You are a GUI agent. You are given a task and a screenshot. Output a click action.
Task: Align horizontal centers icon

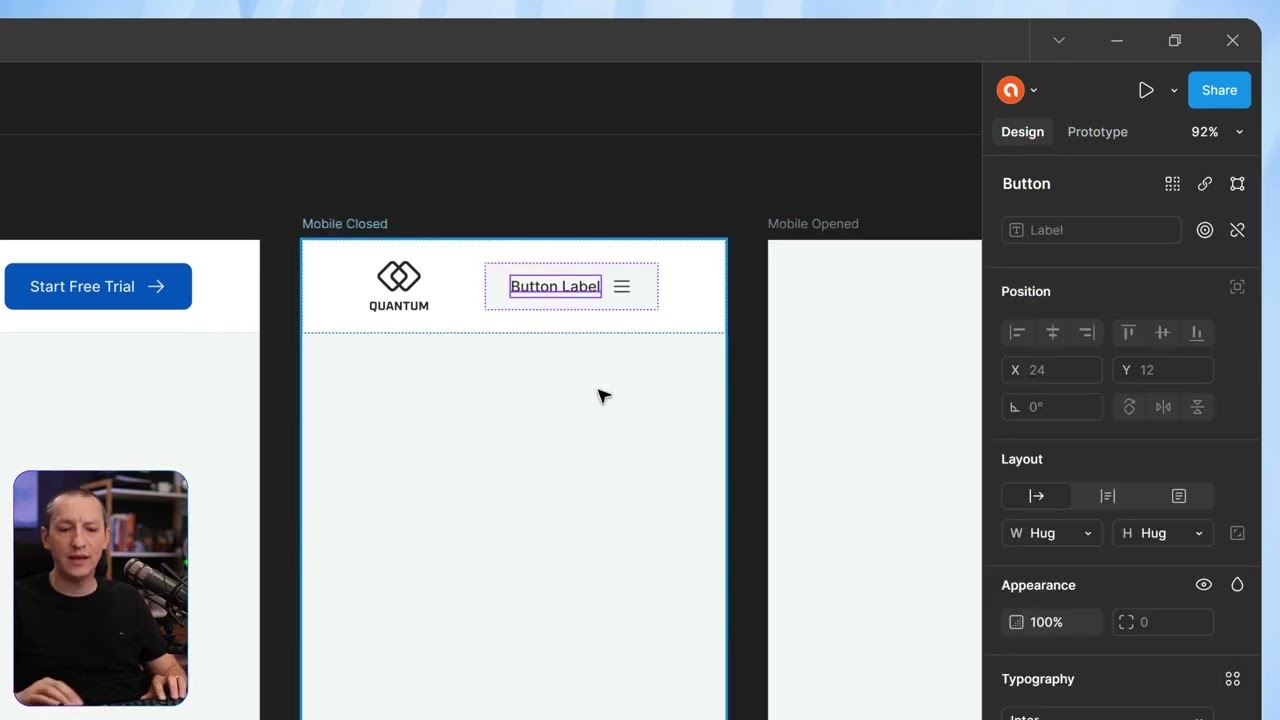[x=1052, y=333]
